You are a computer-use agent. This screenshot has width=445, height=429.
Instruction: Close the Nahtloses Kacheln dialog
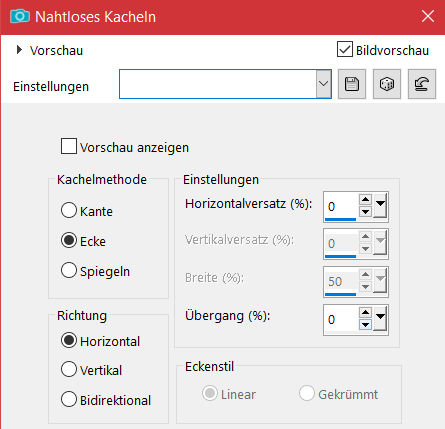tap(428, 16)
